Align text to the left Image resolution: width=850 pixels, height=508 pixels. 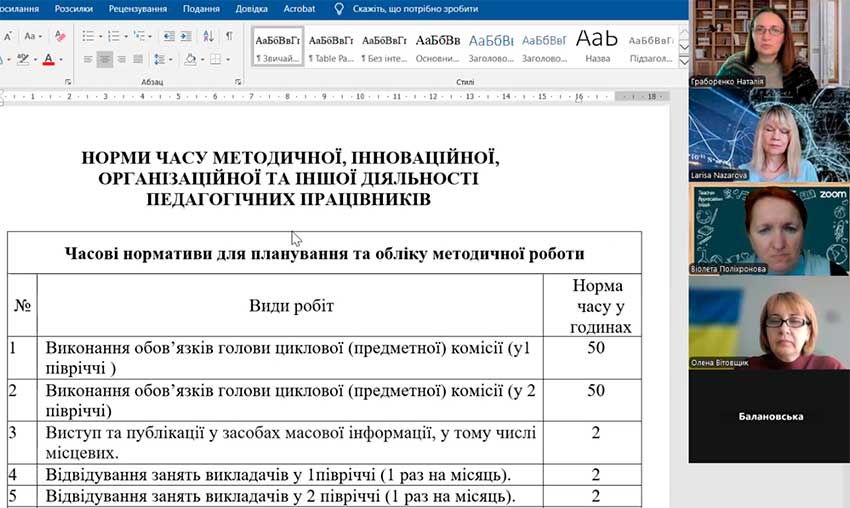(87, 59)
